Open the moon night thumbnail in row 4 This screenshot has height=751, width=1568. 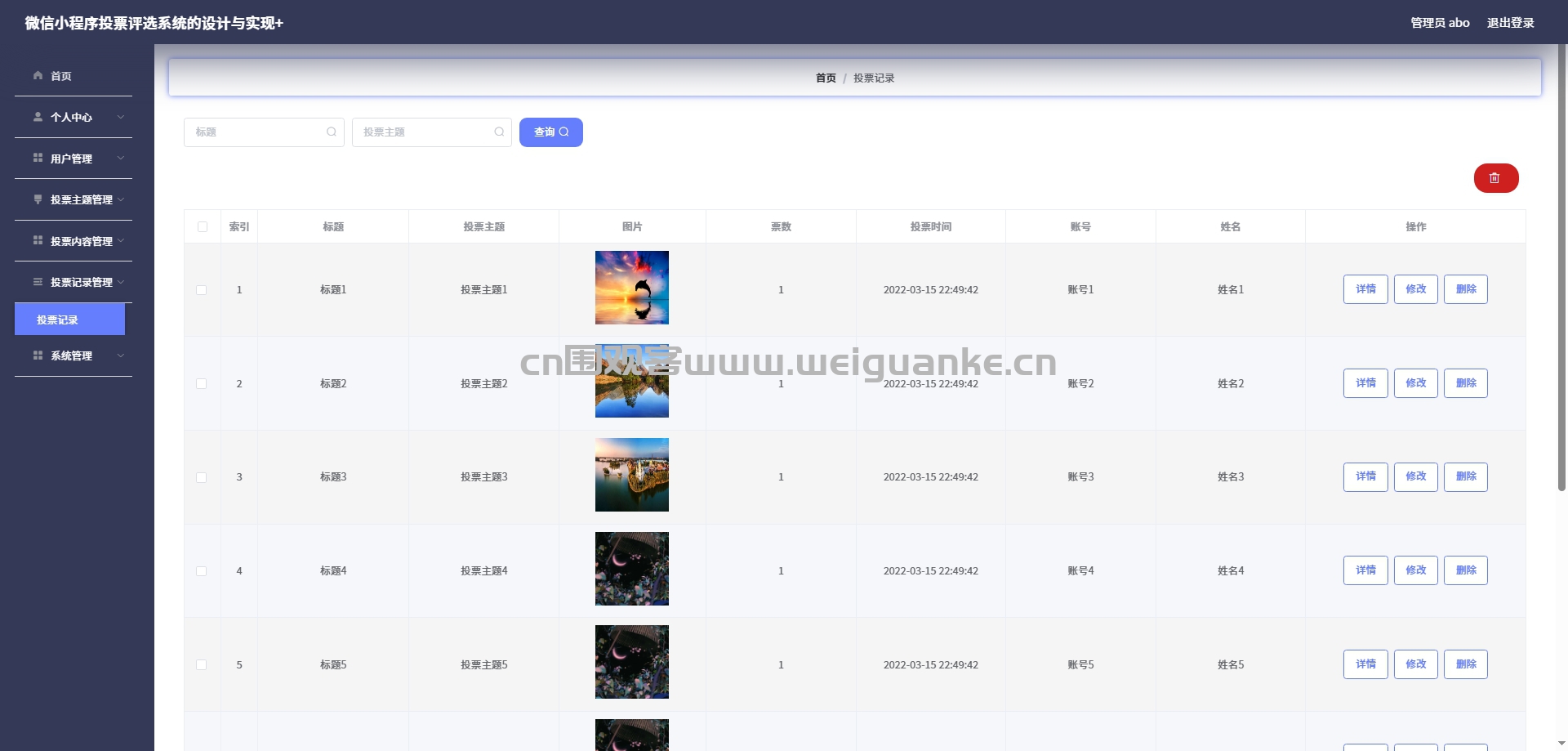tap(632, 569)
